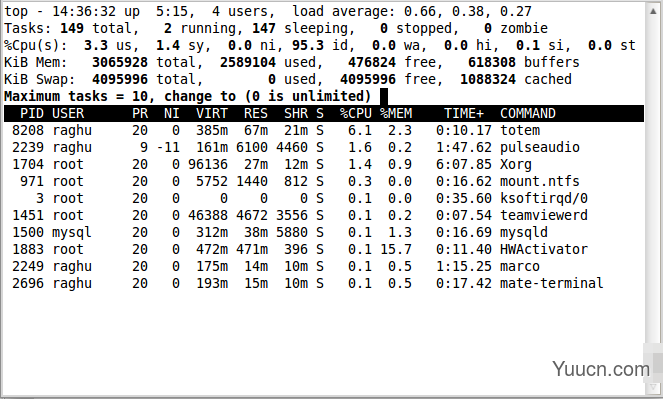Click PID 2696

coord(28,283)
